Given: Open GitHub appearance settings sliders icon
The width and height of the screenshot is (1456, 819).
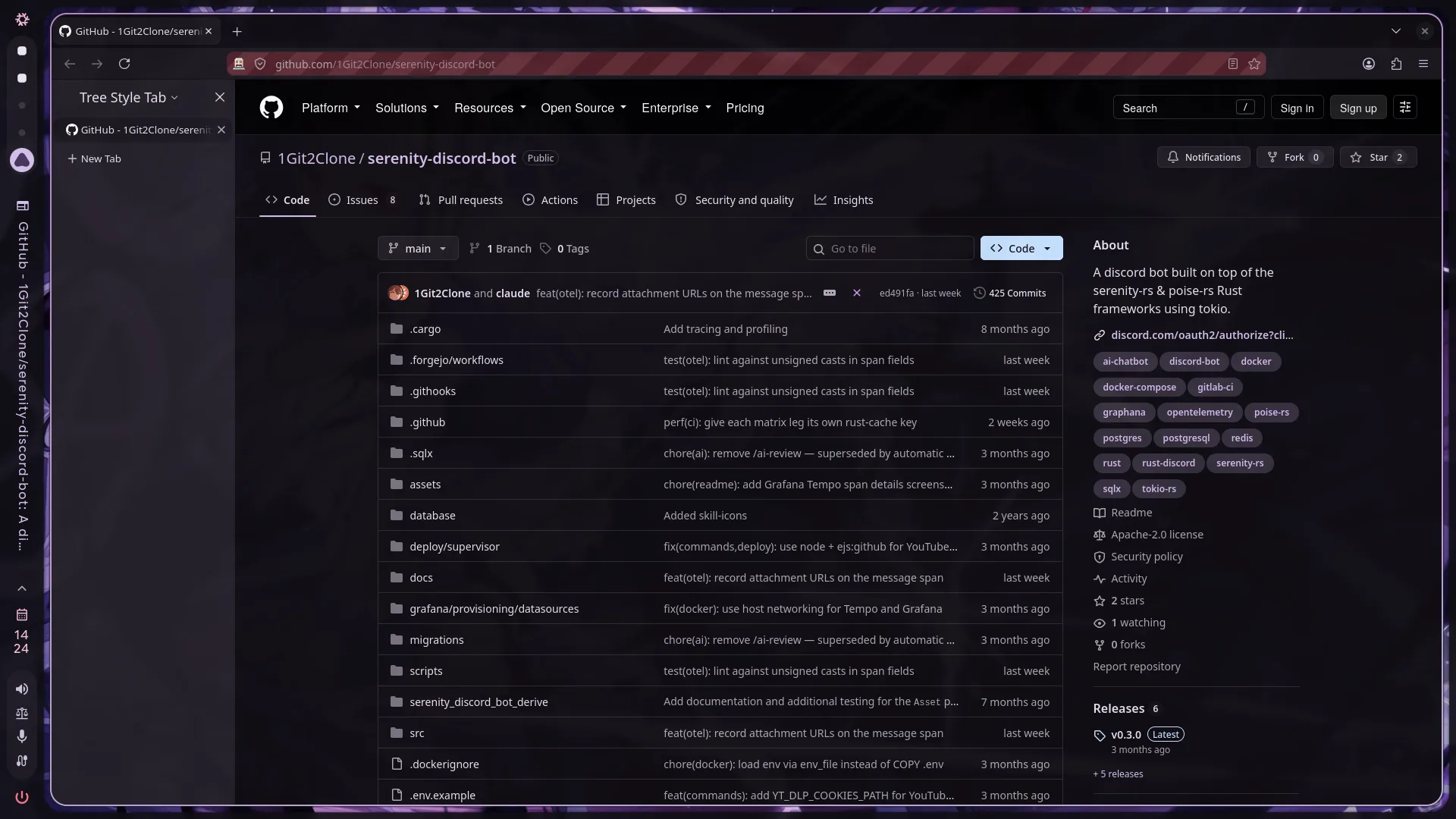Looking at the screenshot, I should pyautogui.click(x=1405, y=108).
